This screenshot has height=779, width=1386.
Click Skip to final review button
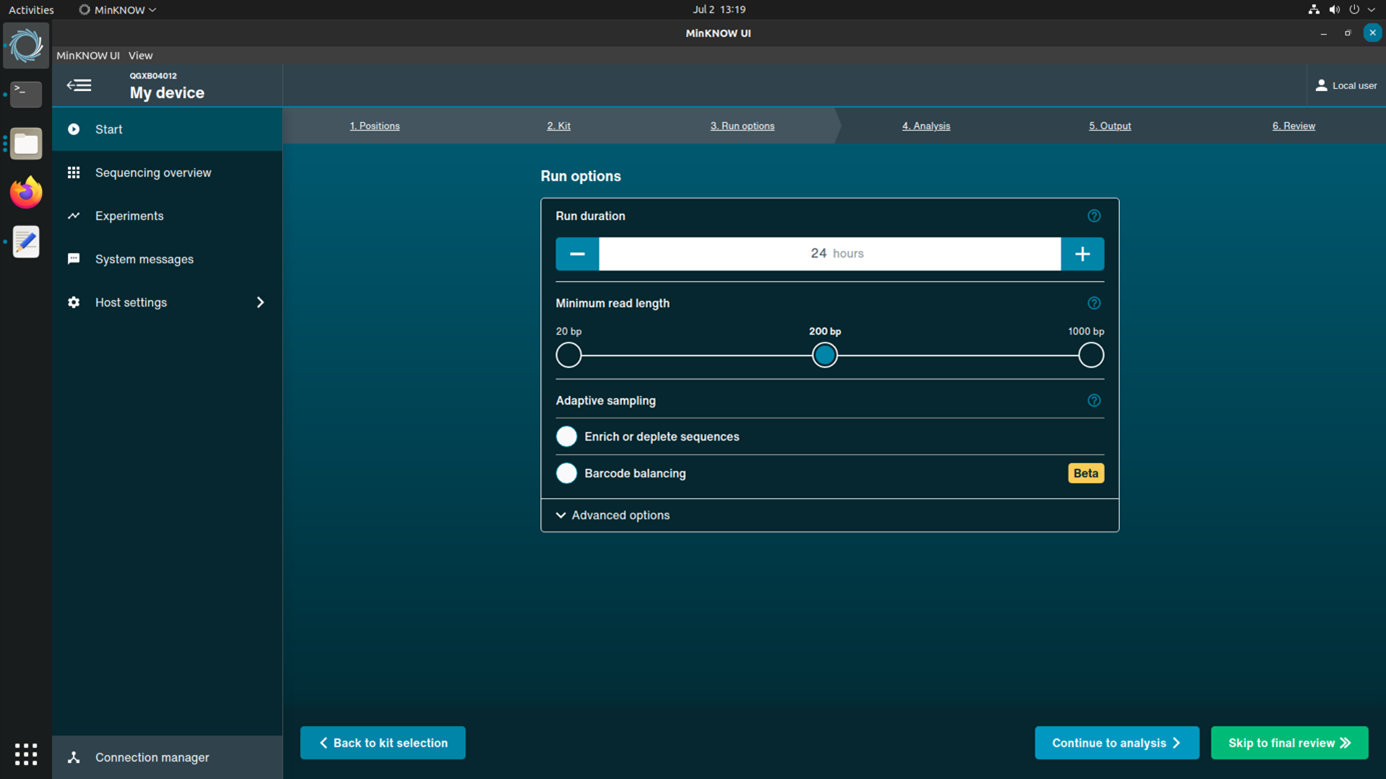(1289, 743)
